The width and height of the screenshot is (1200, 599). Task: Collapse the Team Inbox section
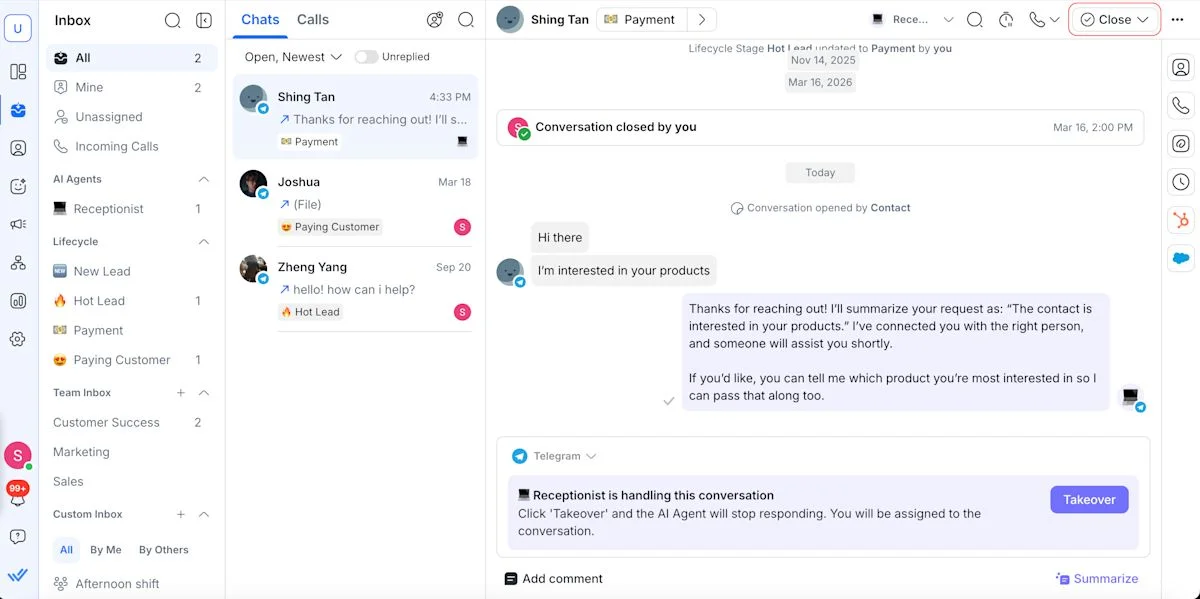click(x=204, y=393)
